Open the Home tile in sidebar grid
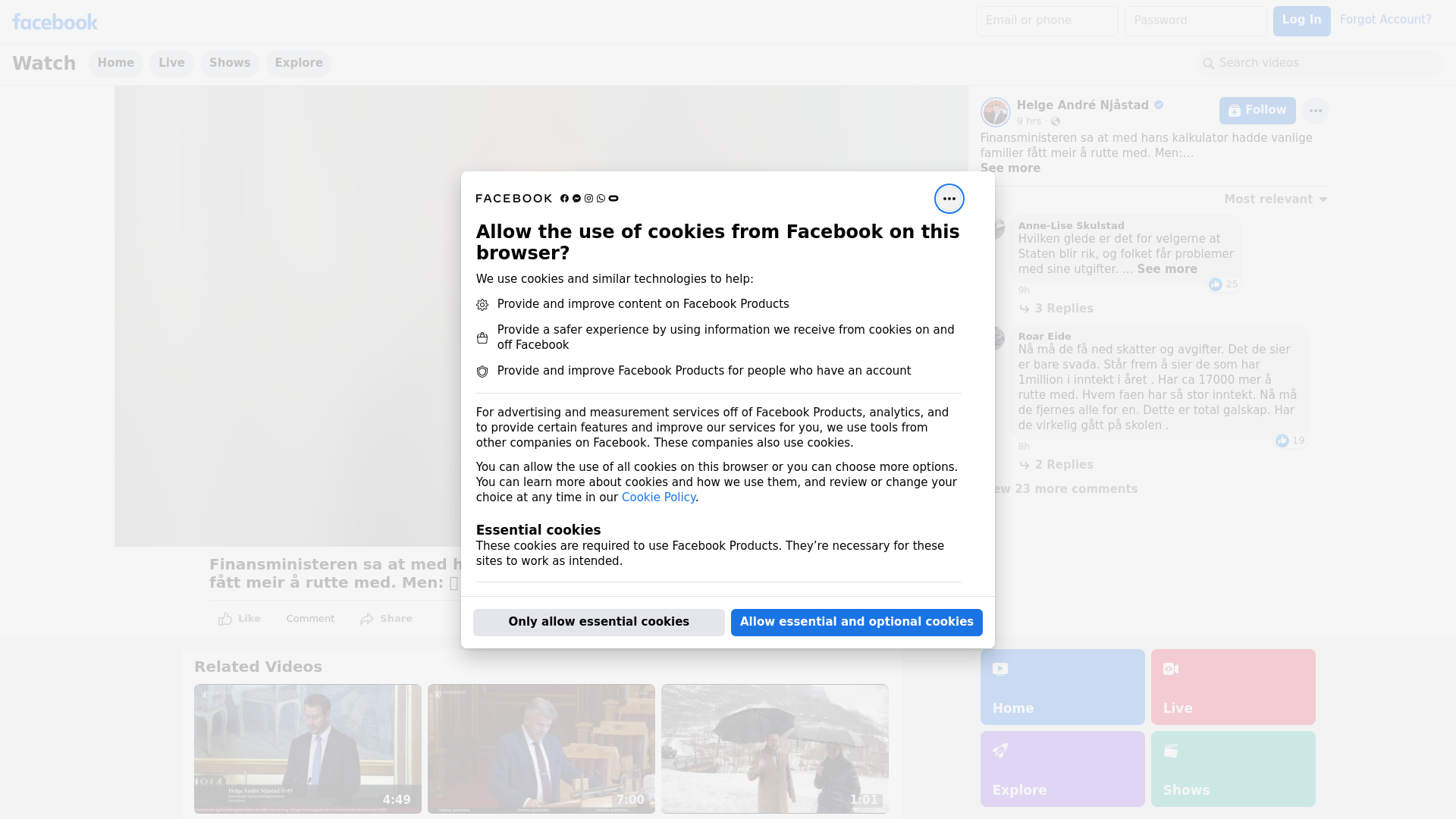This screenshot has height=819, width=1456. tap(1062, 687)
